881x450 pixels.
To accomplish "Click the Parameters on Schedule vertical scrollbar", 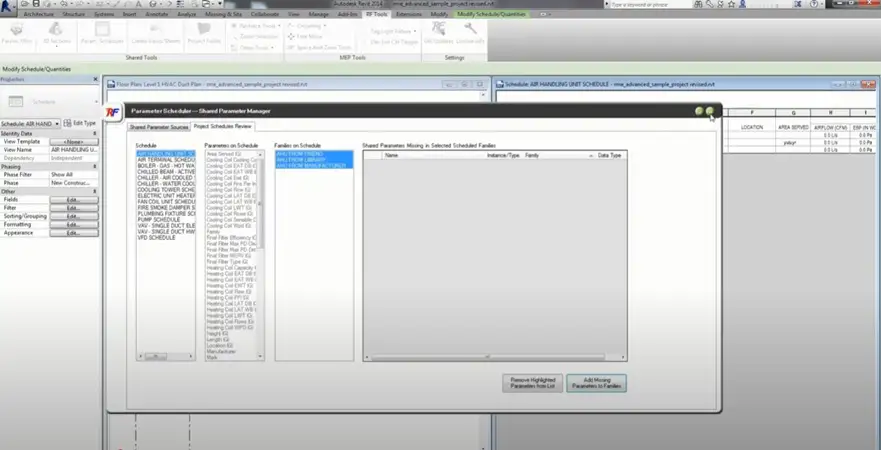I will [260, 254].
